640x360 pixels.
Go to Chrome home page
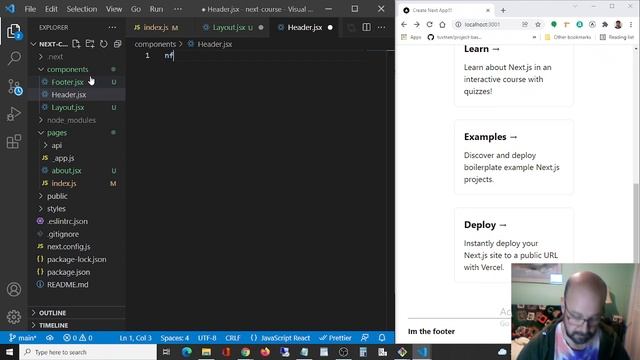tap(442, 24)
